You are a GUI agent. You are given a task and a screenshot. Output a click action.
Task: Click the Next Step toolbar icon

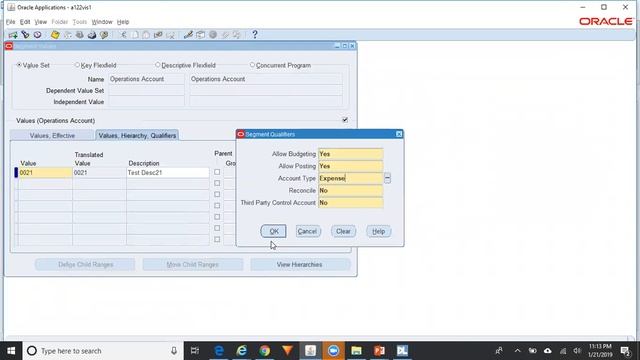tap(67, 35)
